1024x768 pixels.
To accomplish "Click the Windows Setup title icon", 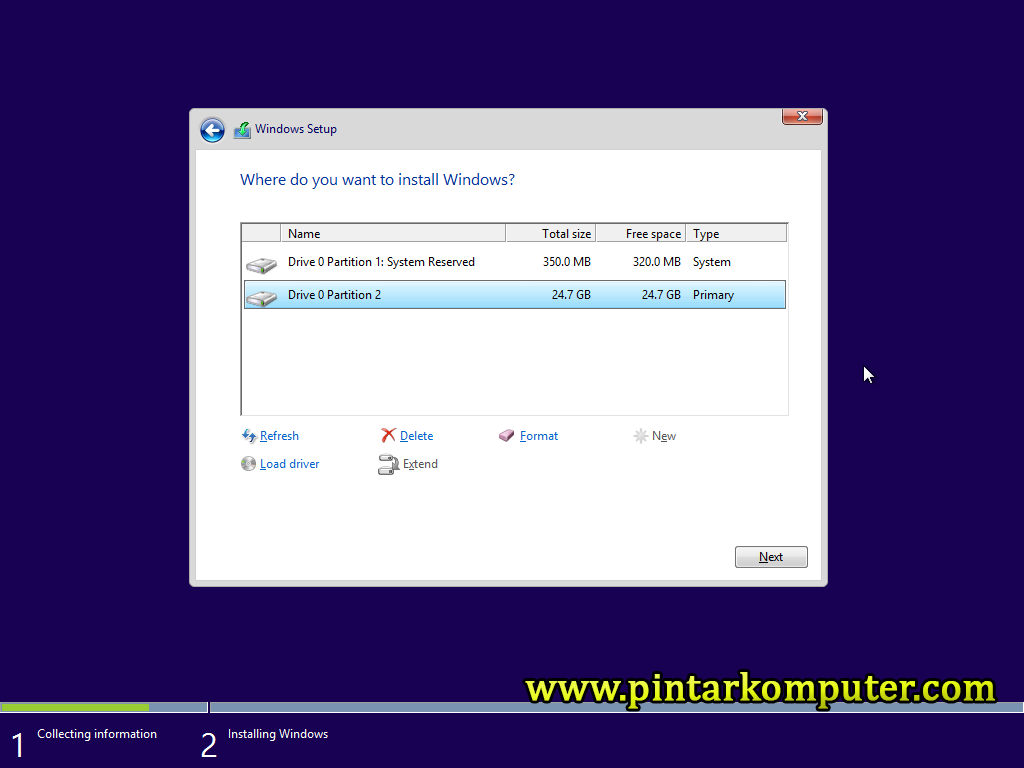I will click(242, 130).
